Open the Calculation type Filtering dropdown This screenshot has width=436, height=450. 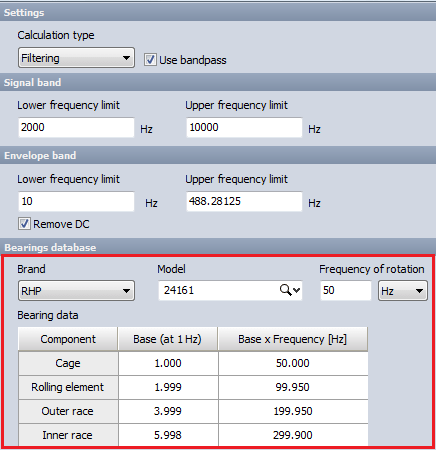point(76,58)
